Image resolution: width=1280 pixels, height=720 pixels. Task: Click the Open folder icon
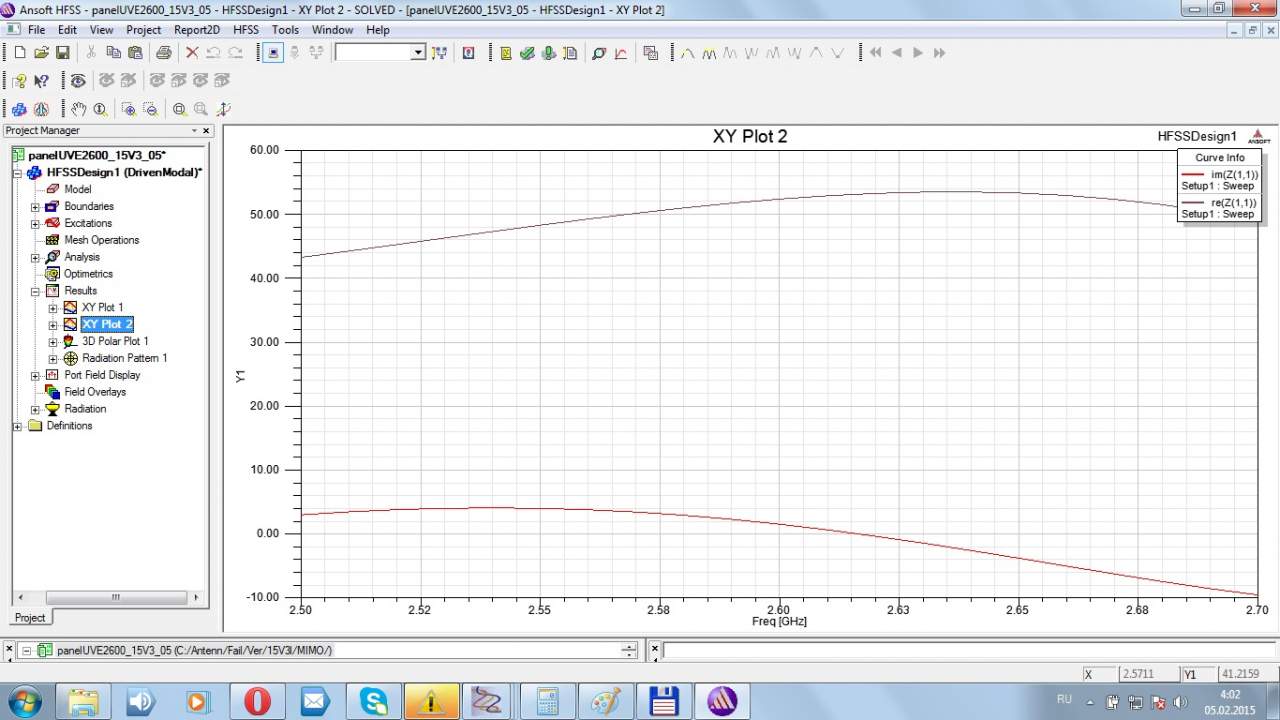(41, 53)
